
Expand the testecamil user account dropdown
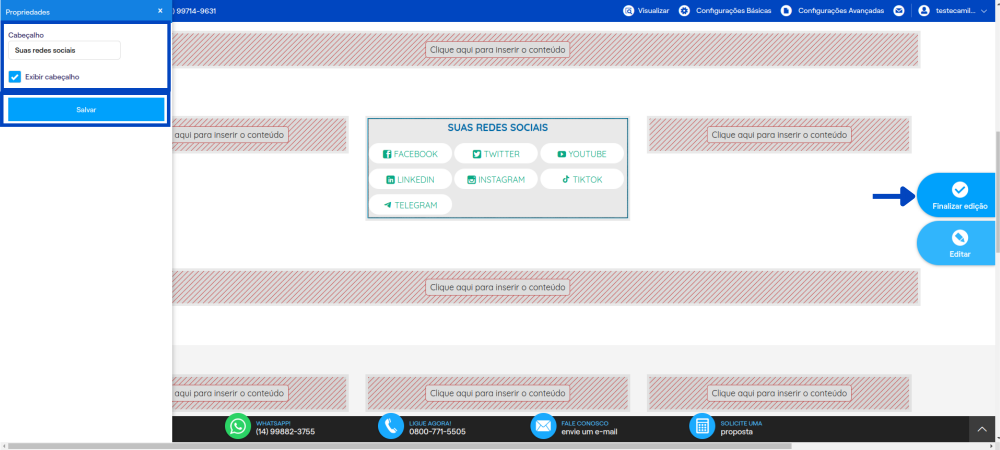tap(953, 11)
